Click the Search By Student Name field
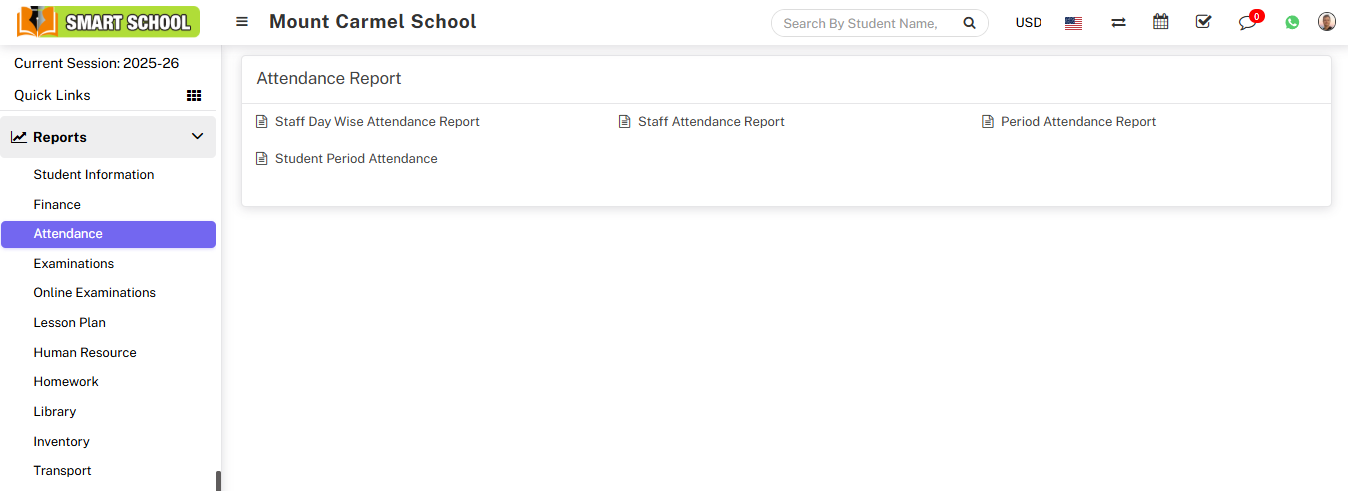Viewport: 1348px width, 491px height. [860, 23]
